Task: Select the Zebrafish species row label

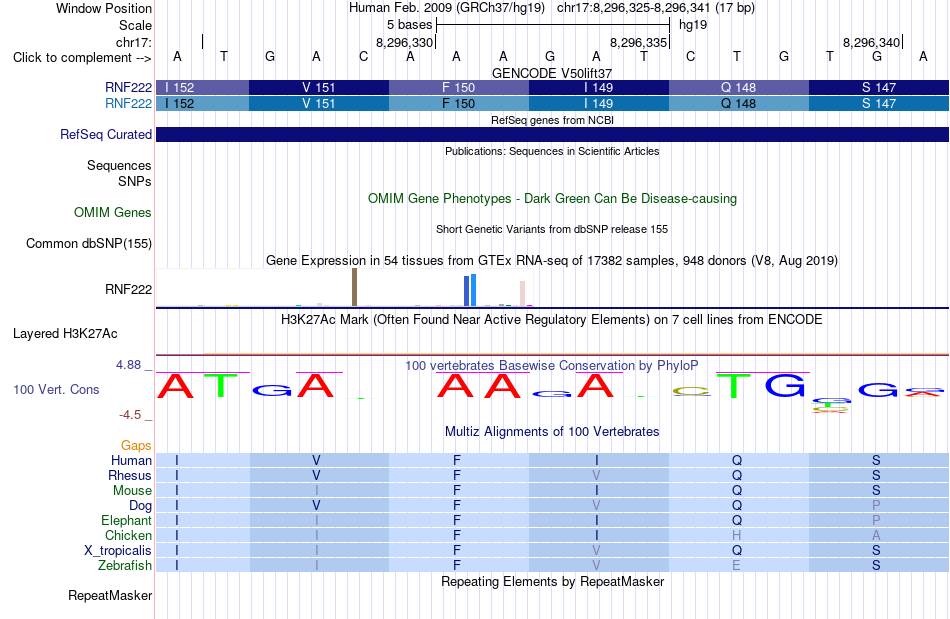Action: click(x=125, y=565)
